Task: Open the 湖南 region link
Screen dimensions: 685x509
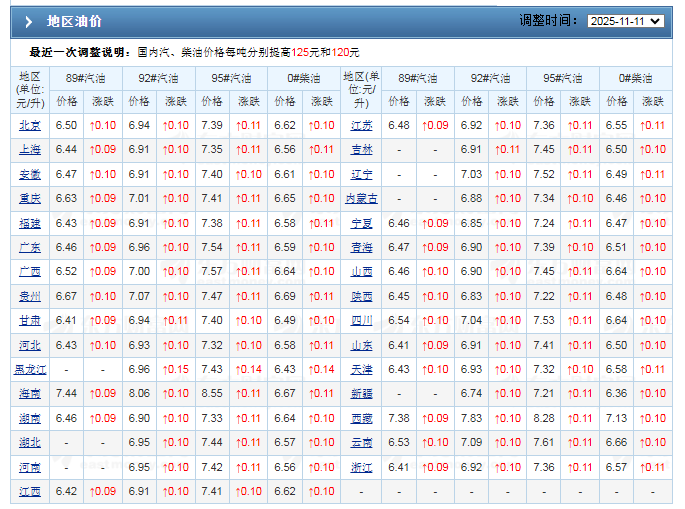Action: click(x=30, y=418)
